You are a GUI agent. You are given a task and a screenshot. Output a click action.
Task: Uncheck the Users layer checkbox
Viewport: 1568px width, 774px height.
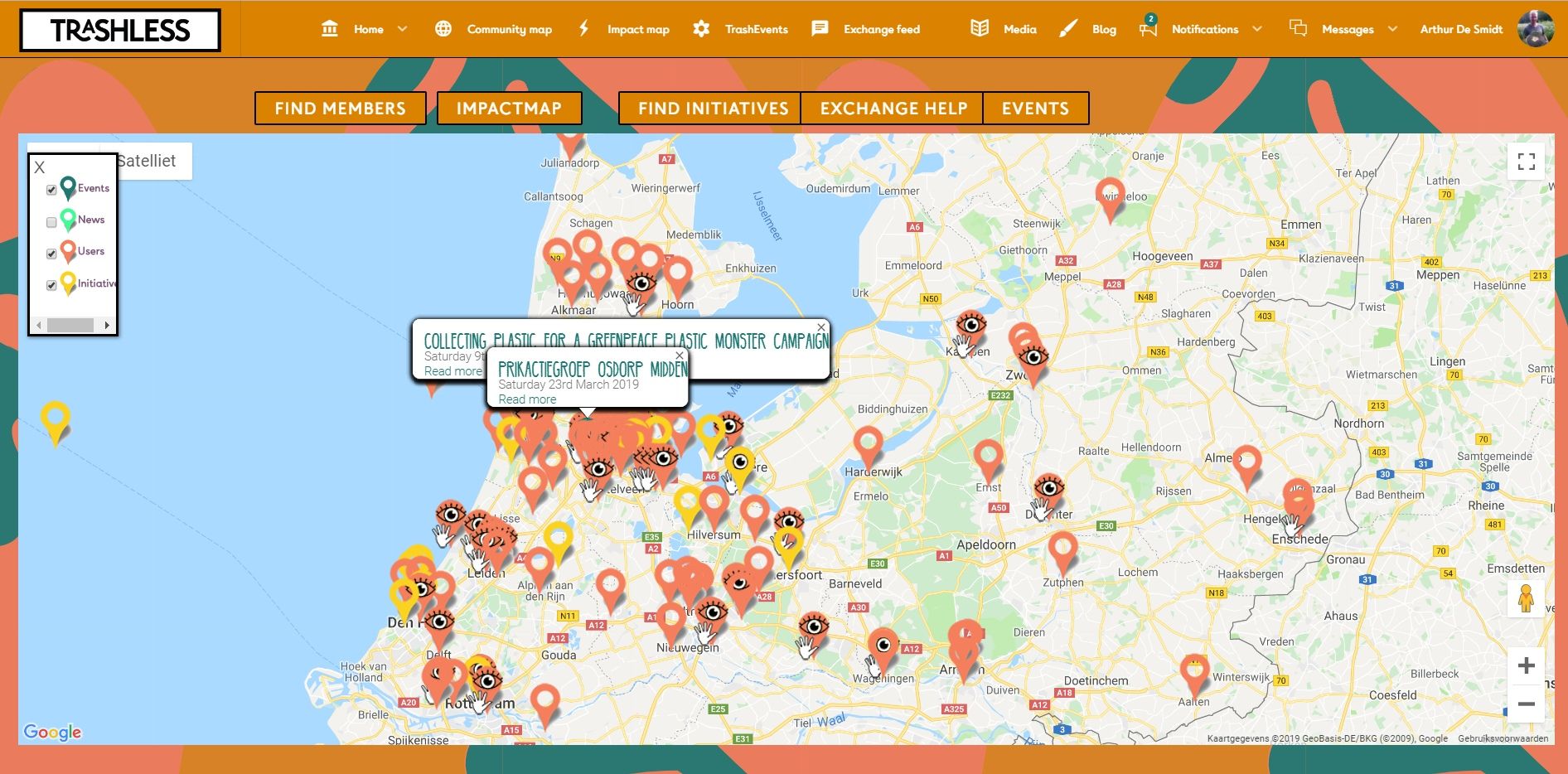coord(51,254)
